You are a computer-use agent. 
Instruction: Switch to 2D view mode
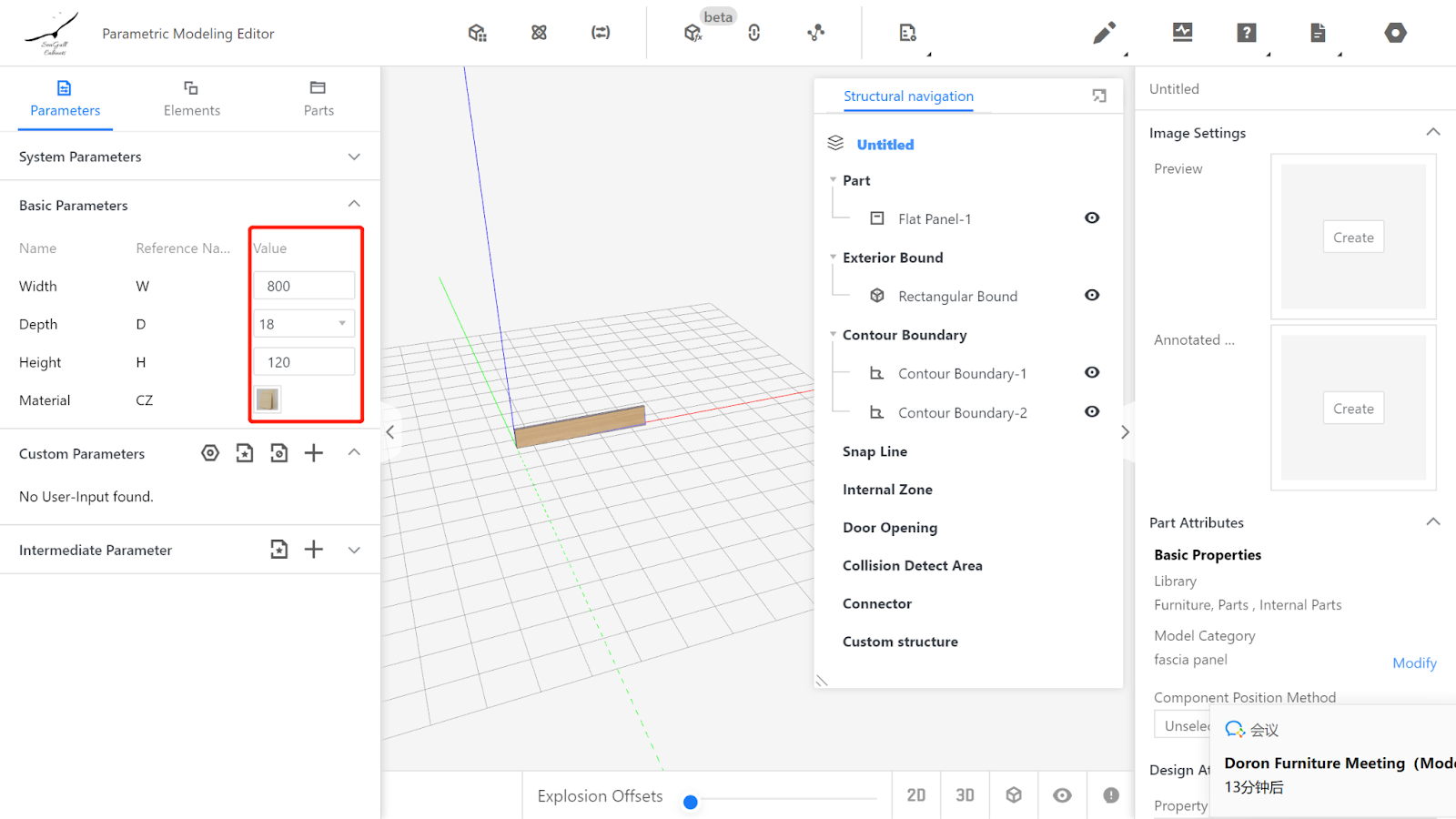point(916,795)
